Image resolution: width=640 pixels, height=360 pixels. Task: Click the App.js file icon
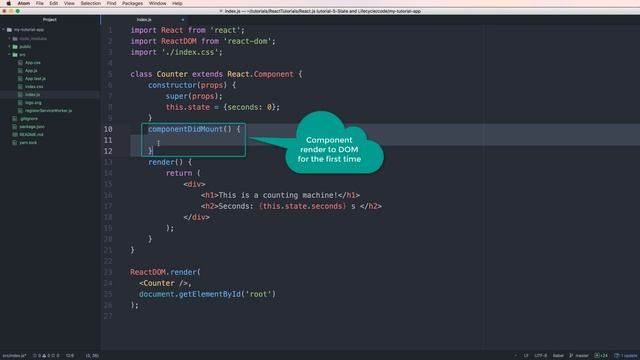pyautogui.click(x=20, y=71)
